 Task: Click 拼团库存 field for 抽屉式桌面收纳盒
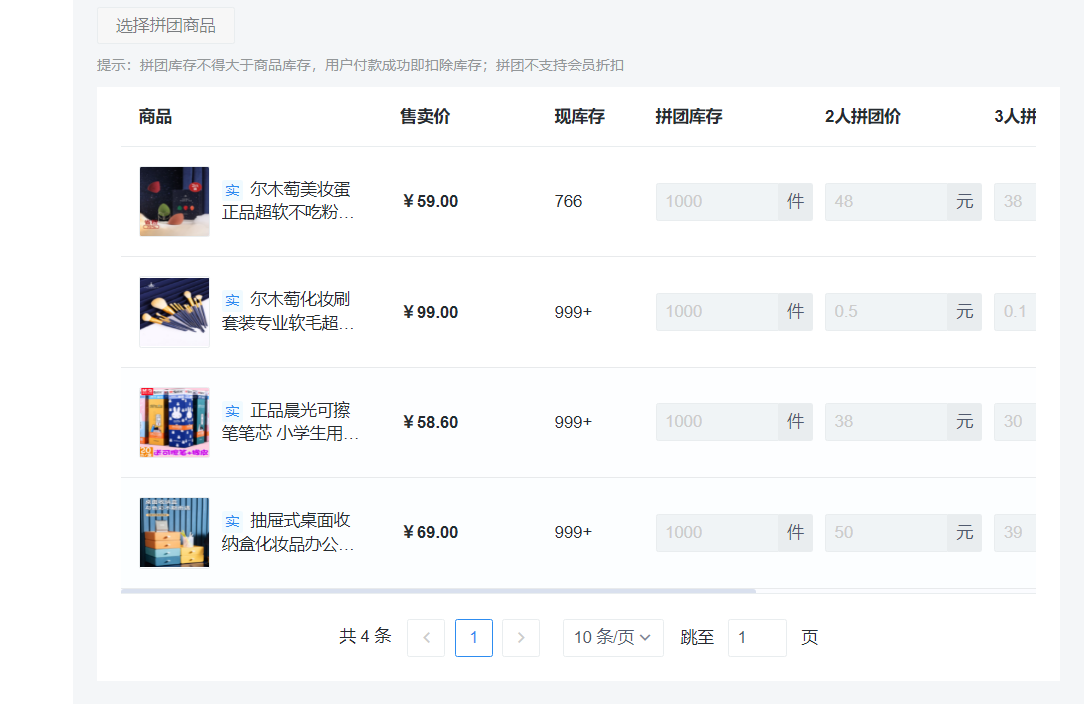[717, 533]
